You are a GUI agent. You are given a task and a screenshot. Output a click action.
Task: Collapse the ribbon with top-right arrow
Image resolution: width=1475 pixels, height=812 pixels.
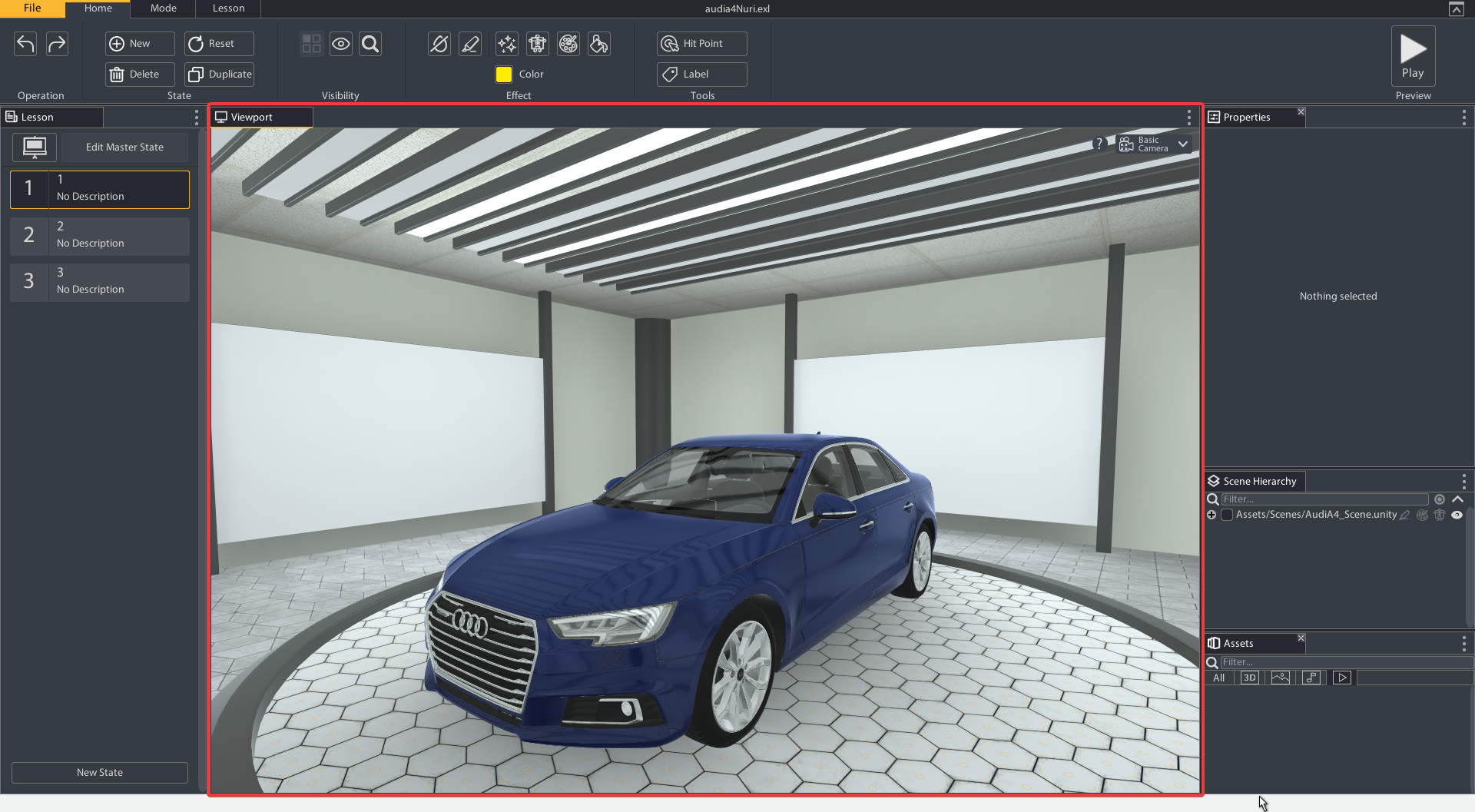pos(1456,9)
